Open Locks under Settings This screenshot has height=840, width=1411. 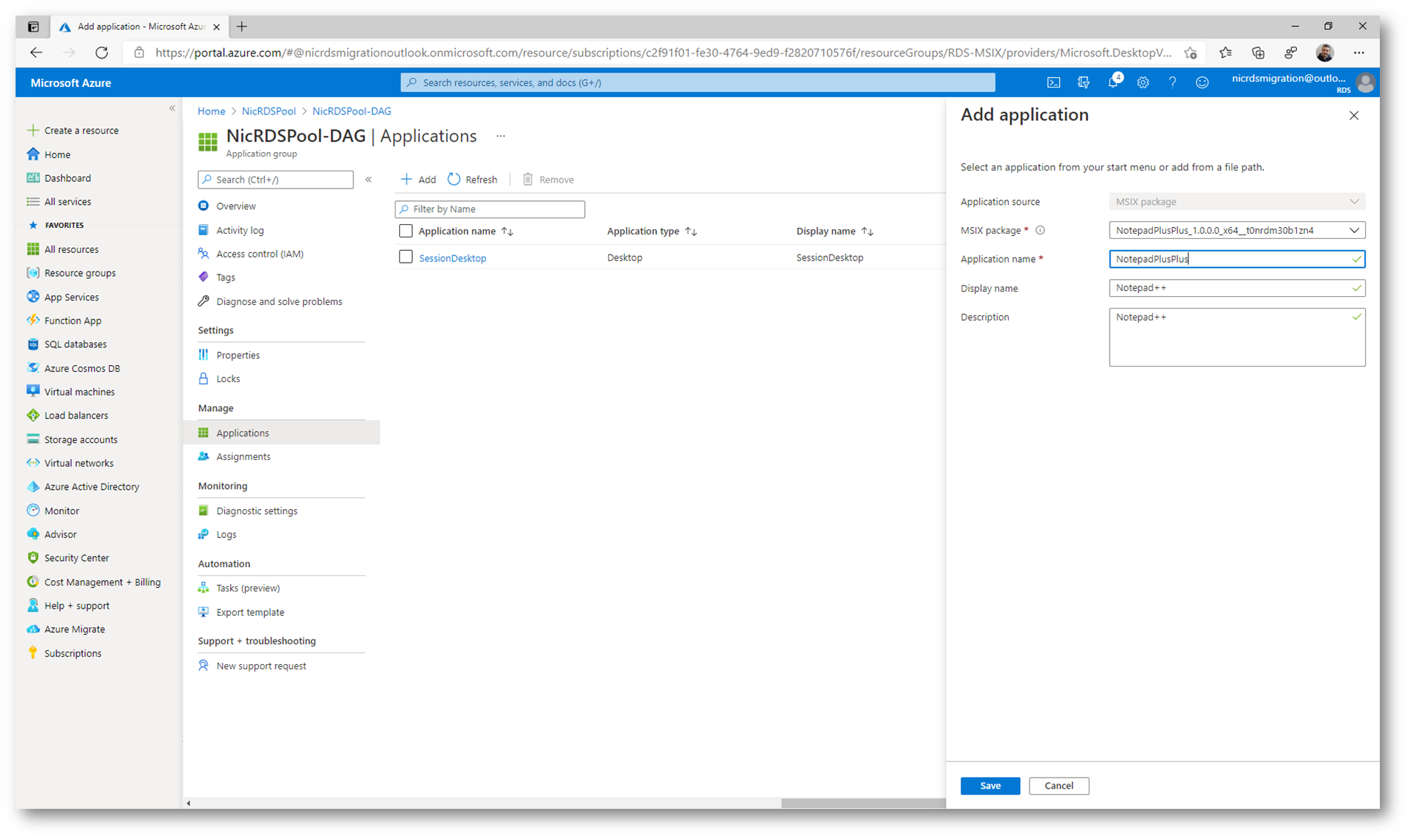tap(219, 378)
